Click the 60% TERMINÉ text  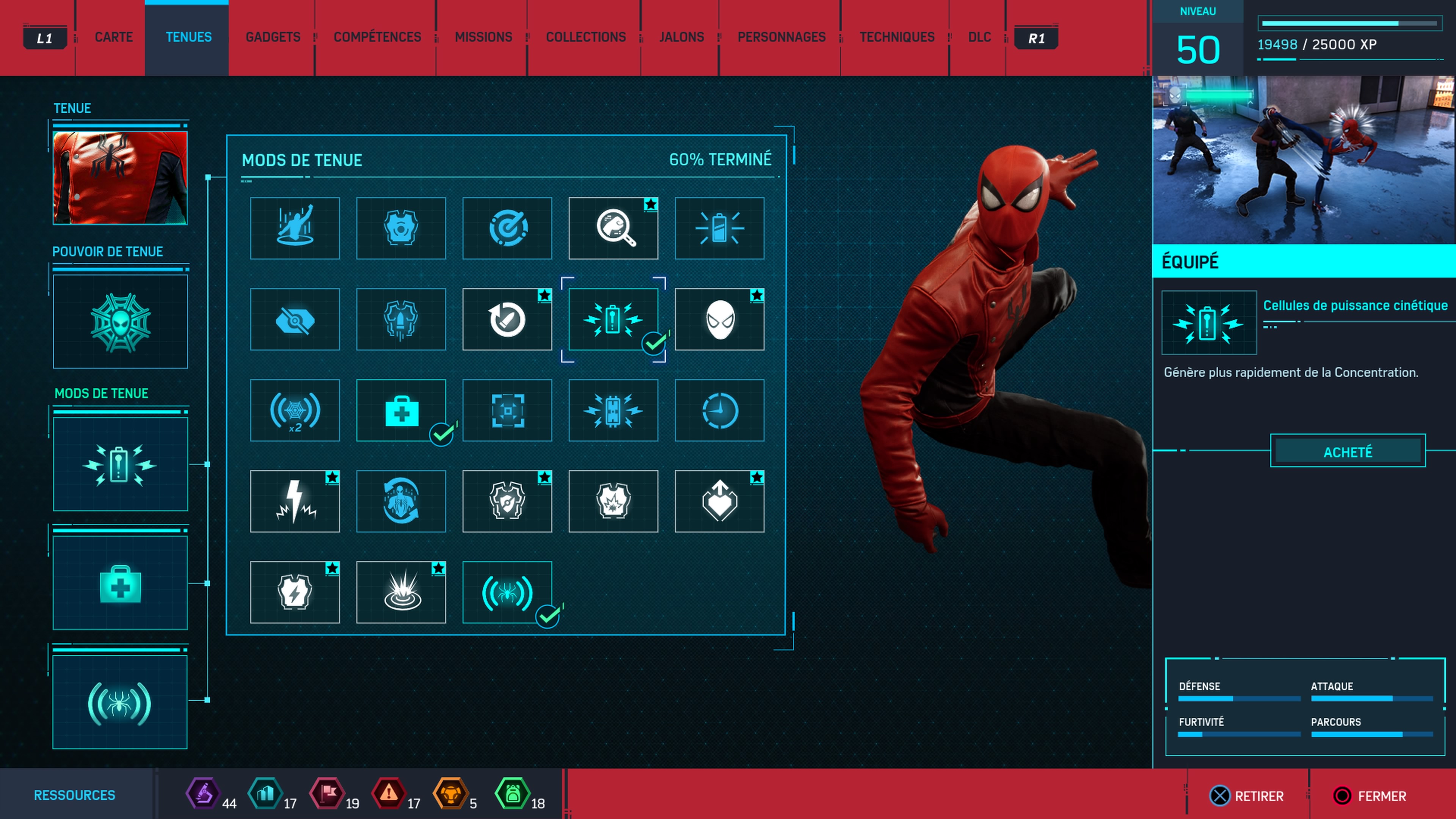tap(720, 159)
